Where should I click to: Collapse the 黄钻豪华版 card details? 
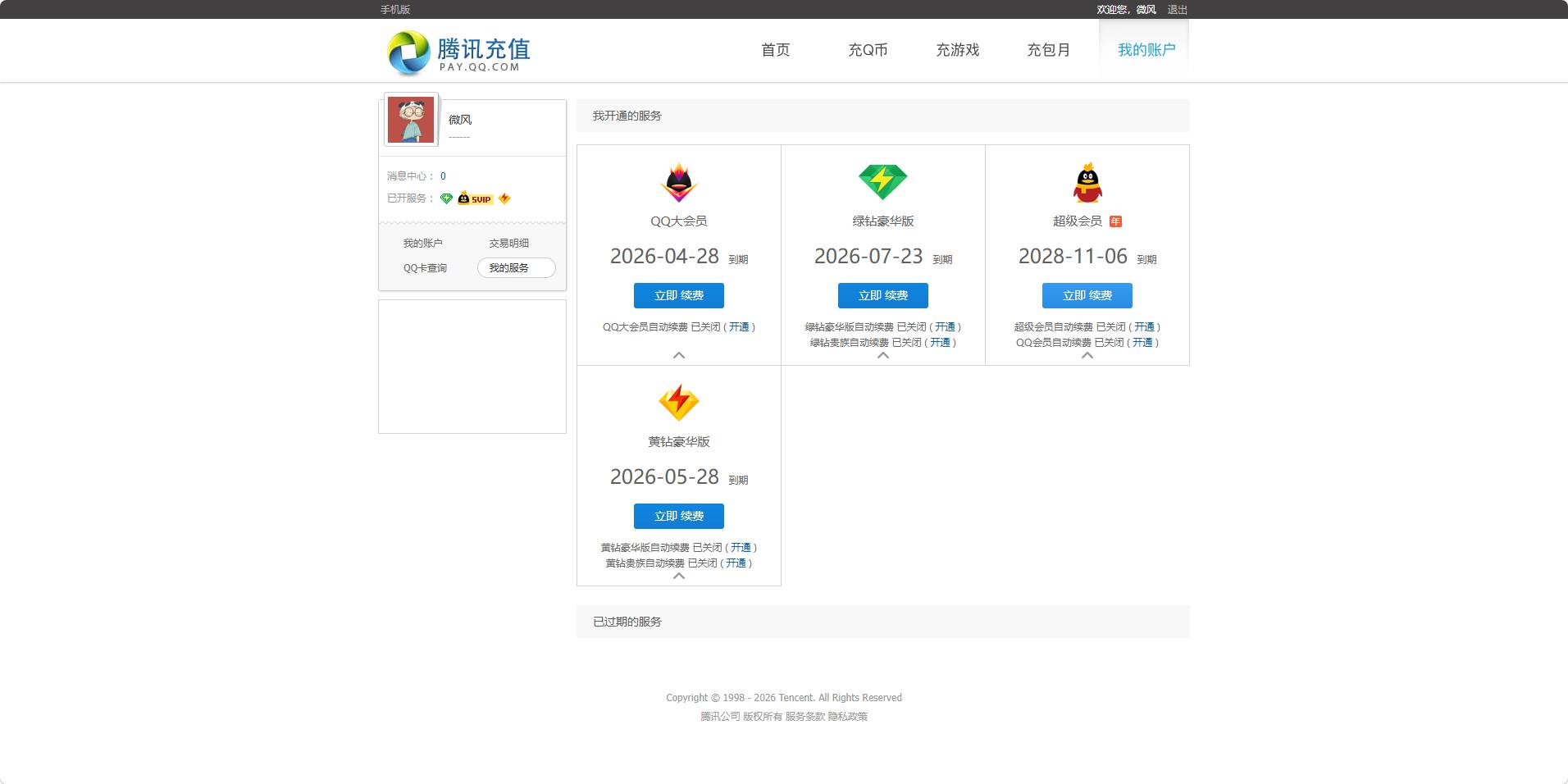(x=678, y=577)
